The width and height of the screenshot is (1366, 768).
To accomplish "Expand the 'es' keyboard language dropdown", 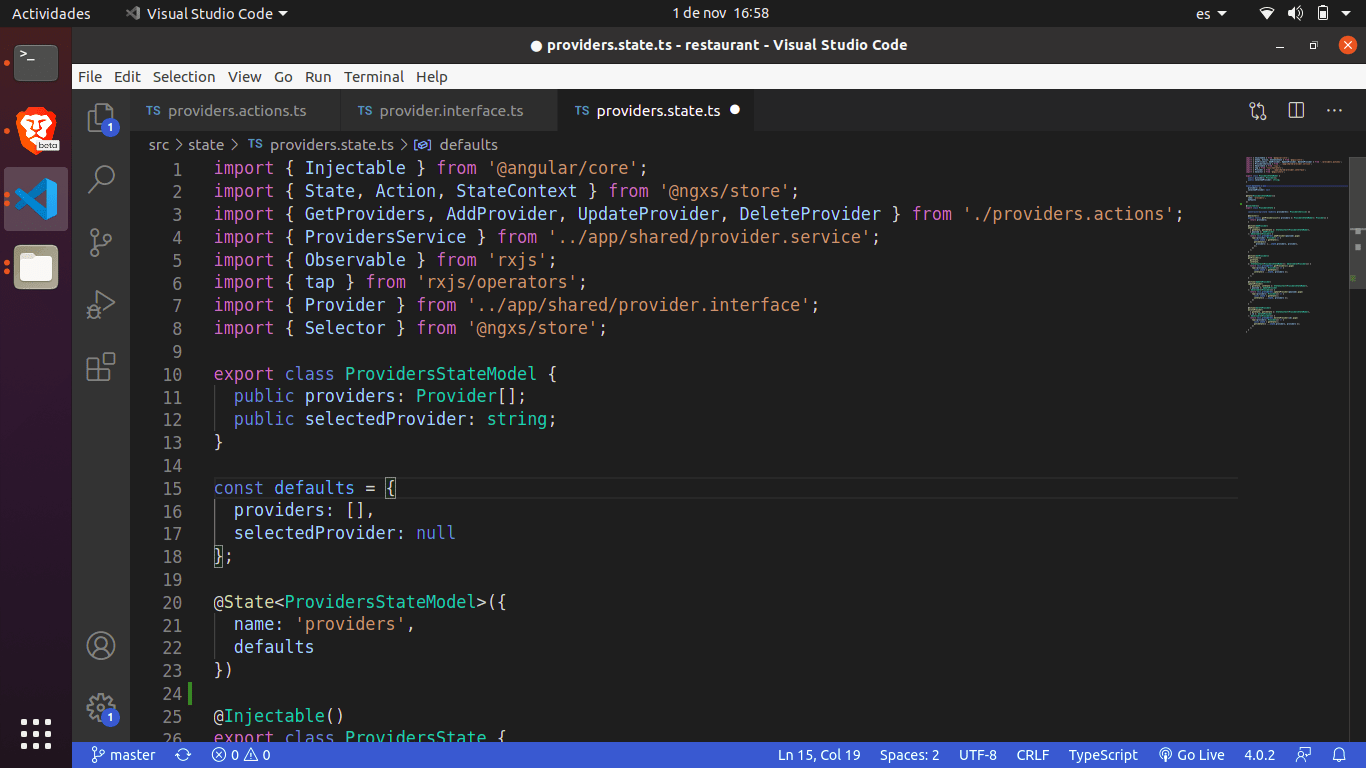I will pyautogui.click(x=1211, y=14).
